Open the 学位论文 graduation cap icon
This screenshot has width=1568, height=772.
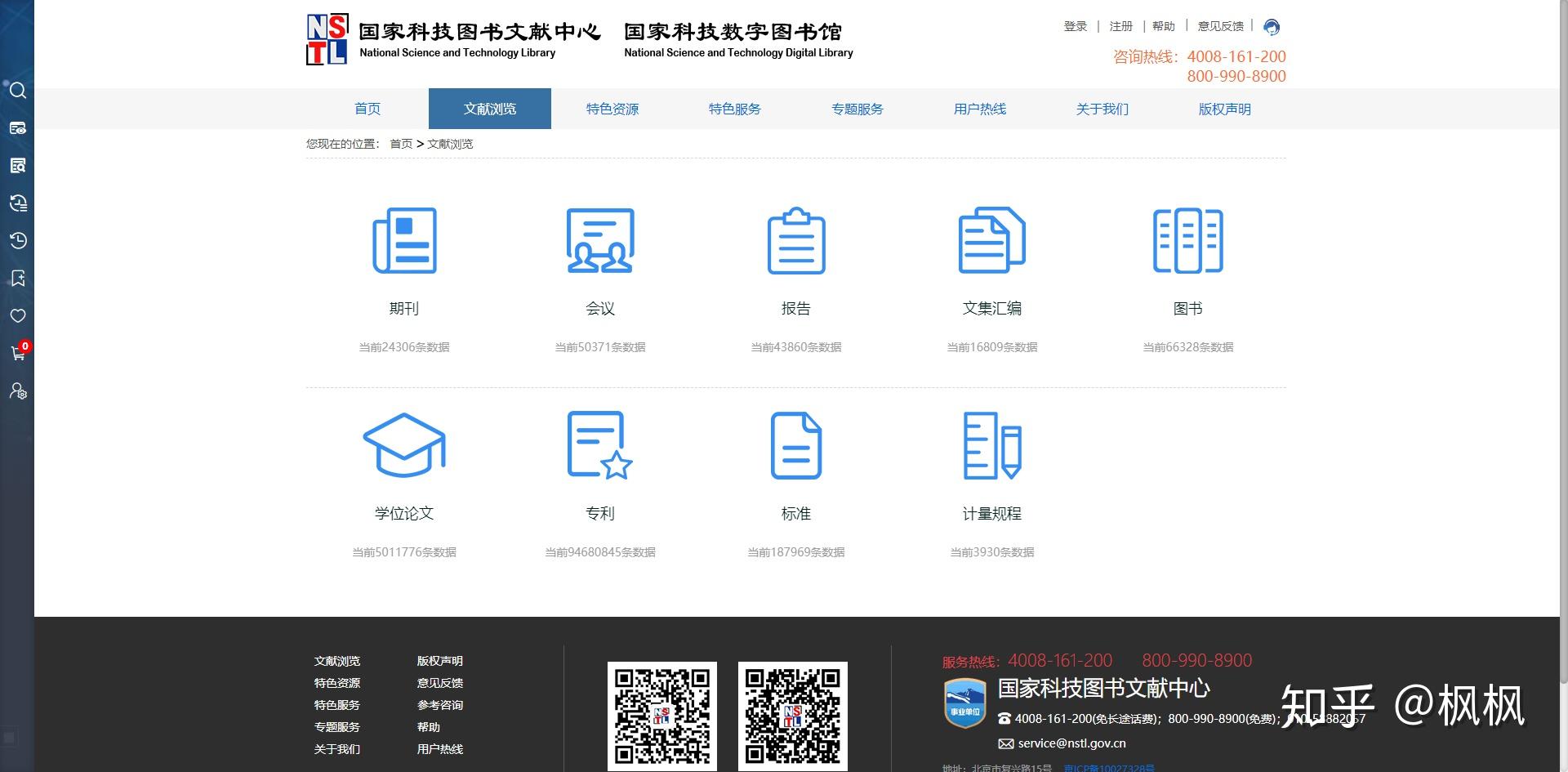(404, 445)
